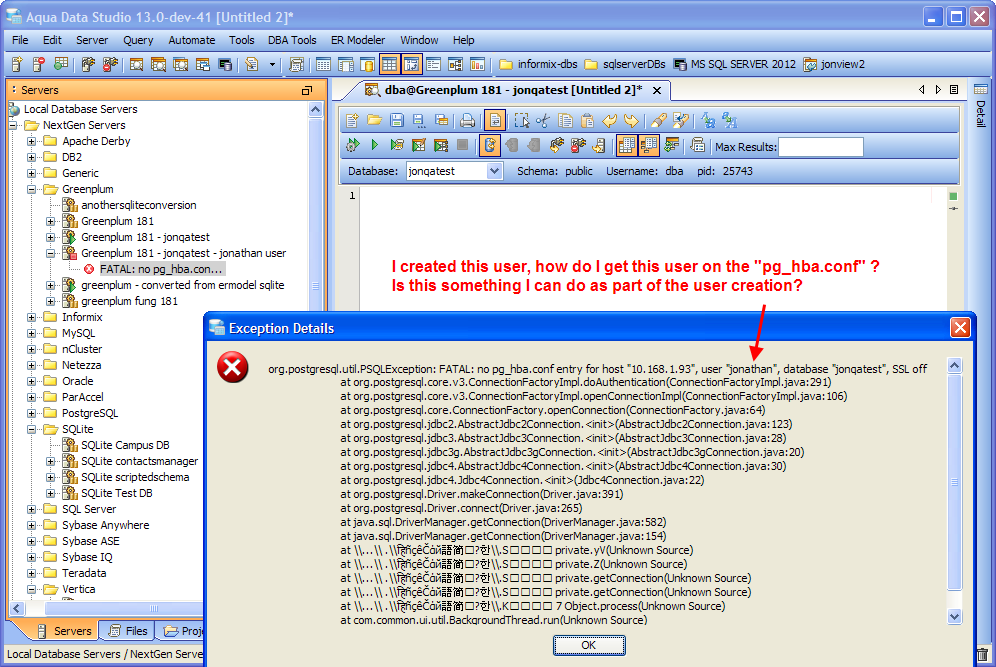996x667 pixels.
Task: Click the Copy pages icon in query toolbar
Action: 565,120
